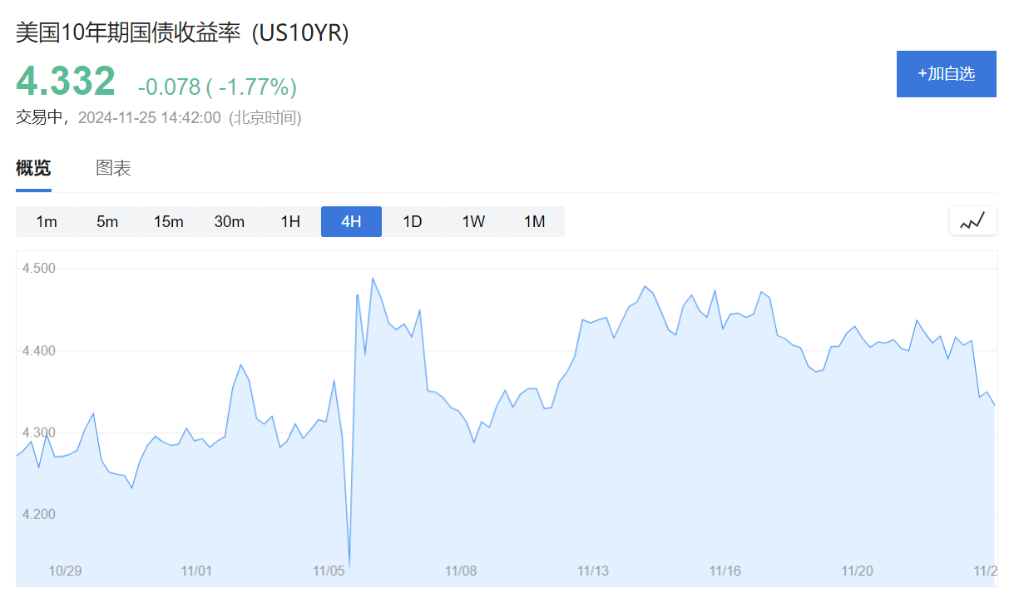The width and height of the screenshot is (1024, 595).
Task: Click the 10/29 date label
Action: [65, 571]
